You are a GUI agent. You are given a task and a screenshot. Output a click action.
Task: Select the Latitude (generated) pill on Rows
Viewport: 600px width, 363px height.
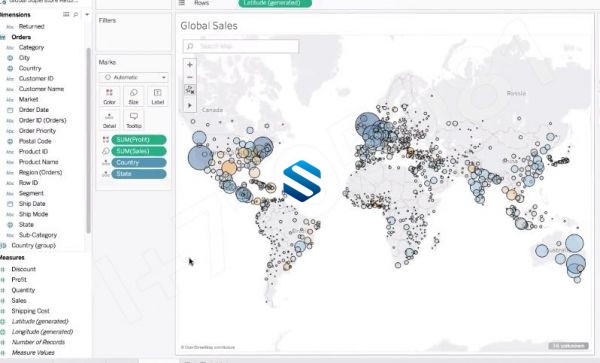click(275, 3)
